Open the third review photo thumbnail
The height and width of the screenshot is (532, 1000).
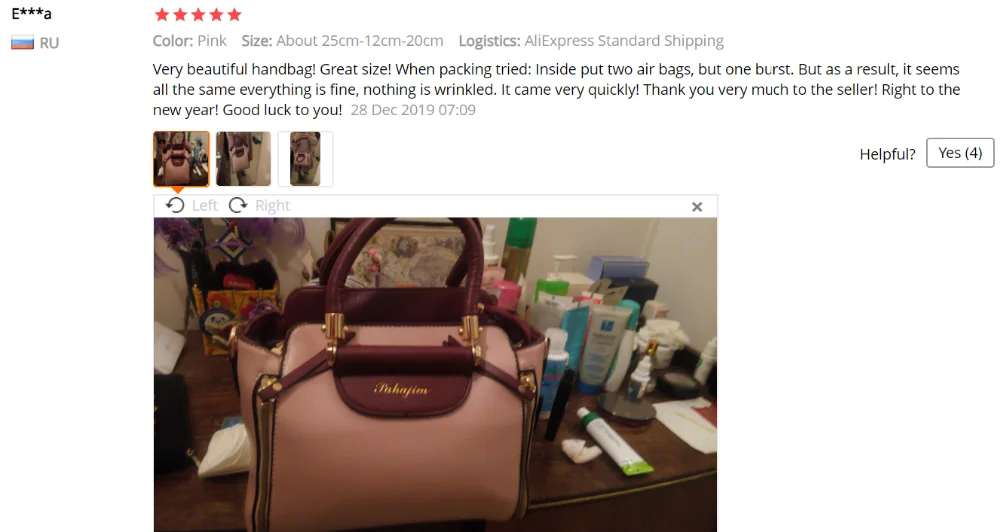pyautogui.click(x=305, y=159)
